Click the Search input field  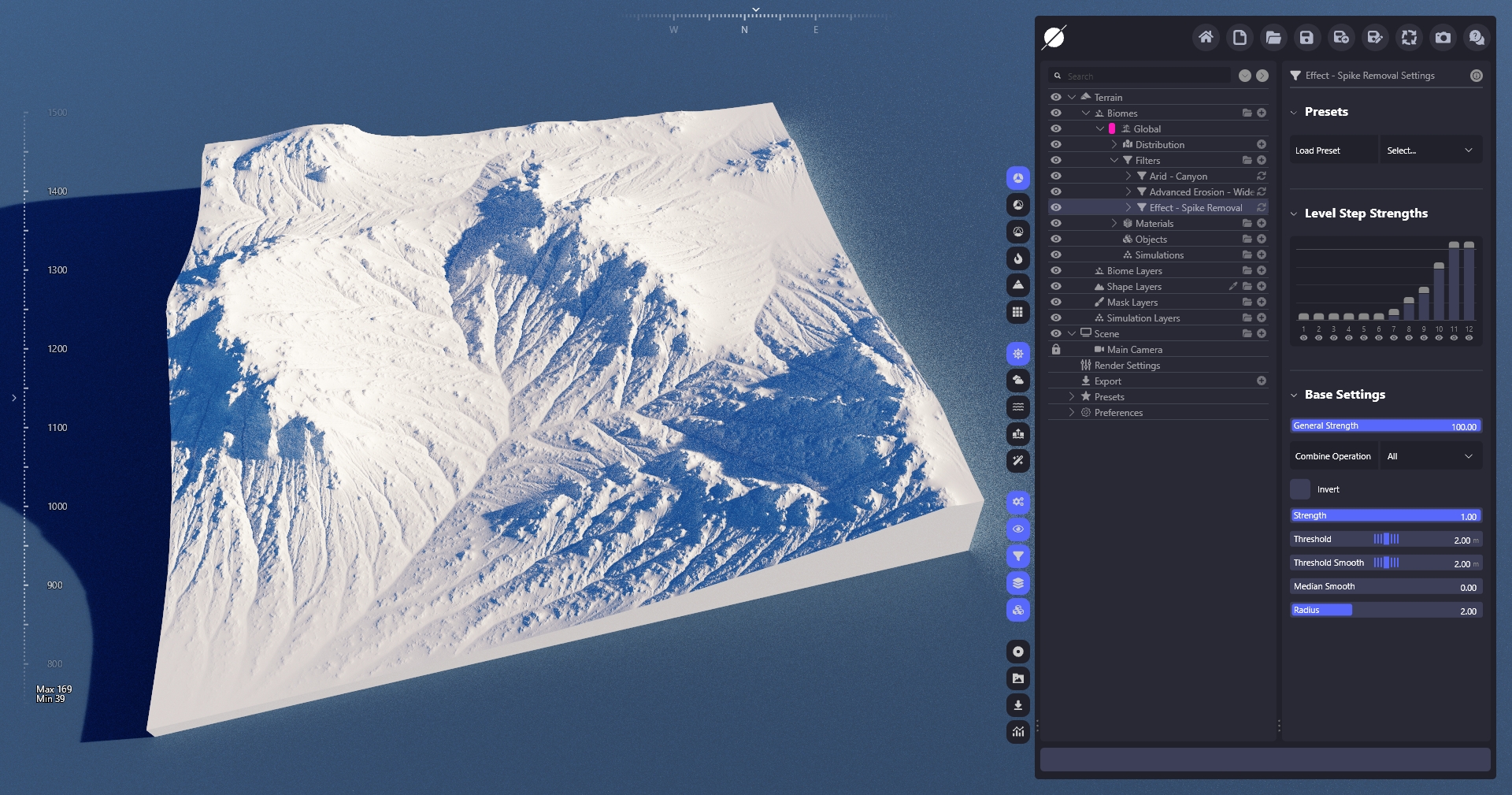[1146, 76]
